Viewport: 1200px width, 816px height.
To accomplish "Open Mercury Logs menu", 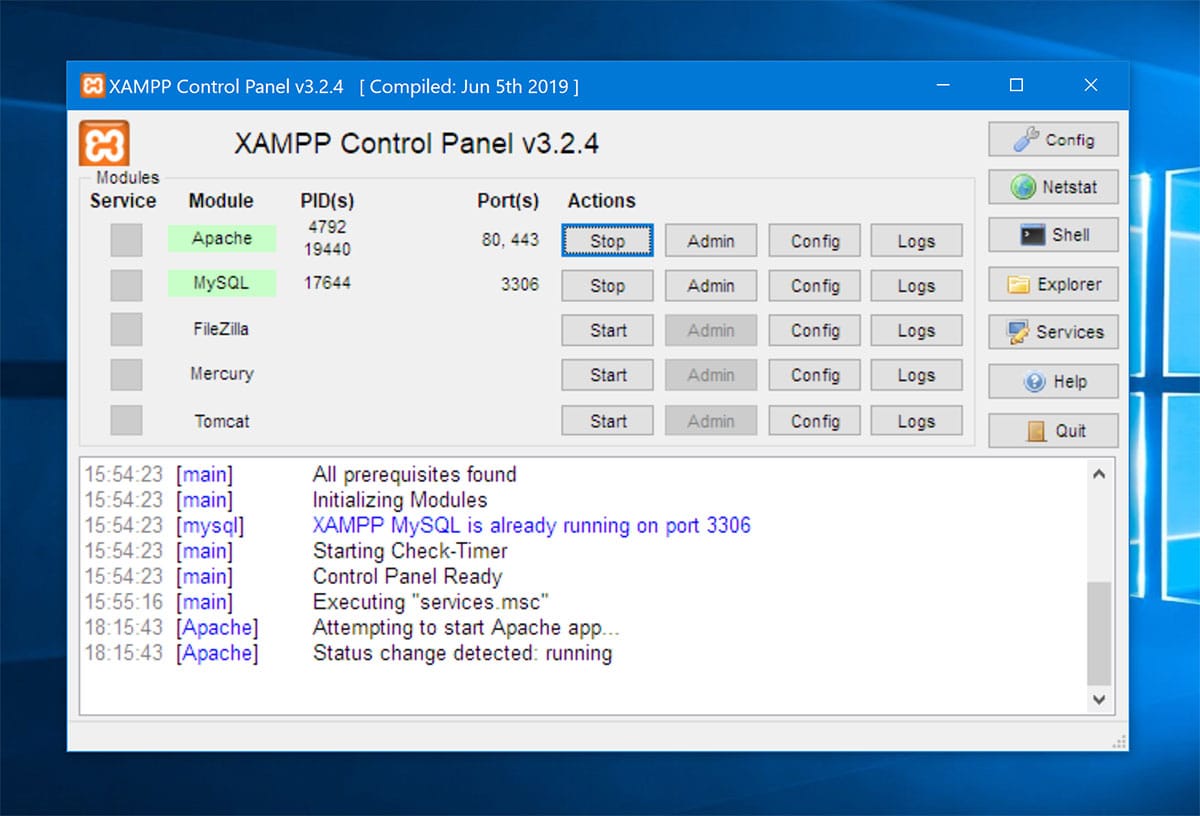I will click(x=916, y=375).
